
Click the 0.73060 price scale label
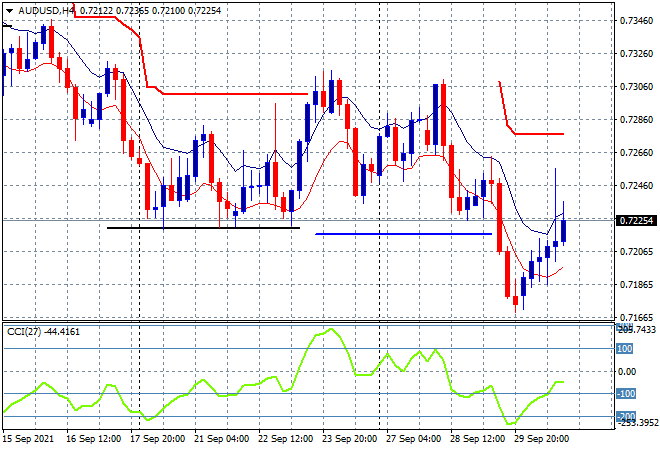click(636, 86)
